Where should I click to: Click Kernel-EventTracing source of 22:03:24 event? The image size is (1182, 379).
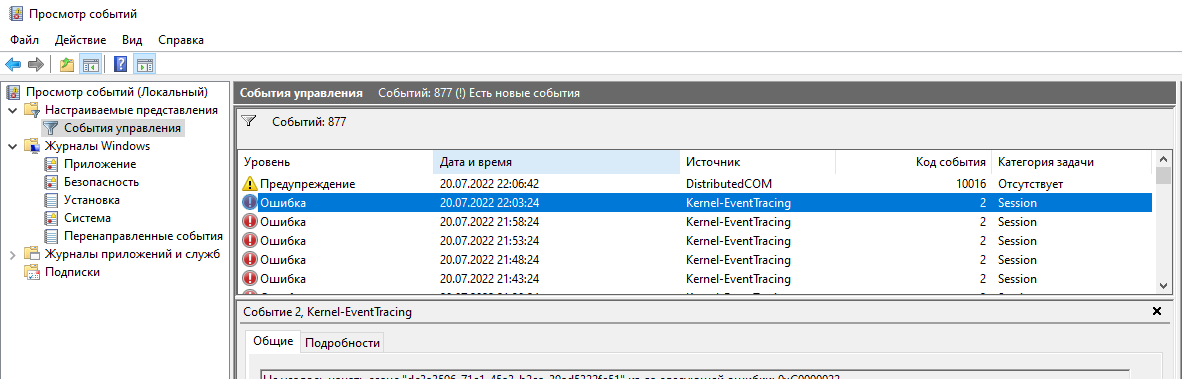tap(738, 203)
